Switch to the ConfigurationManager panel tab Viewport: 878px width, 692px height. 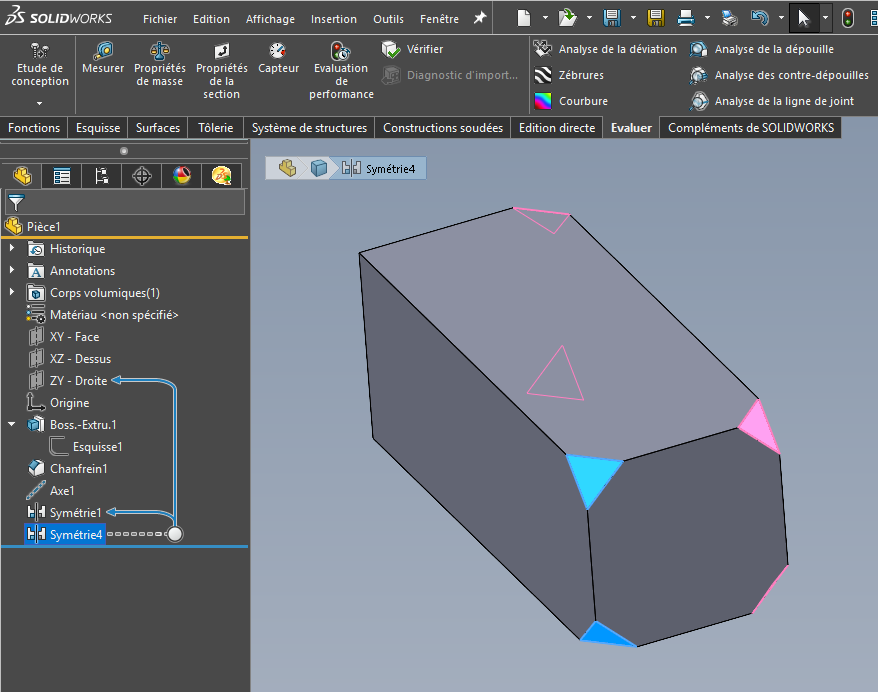[101, 176]
